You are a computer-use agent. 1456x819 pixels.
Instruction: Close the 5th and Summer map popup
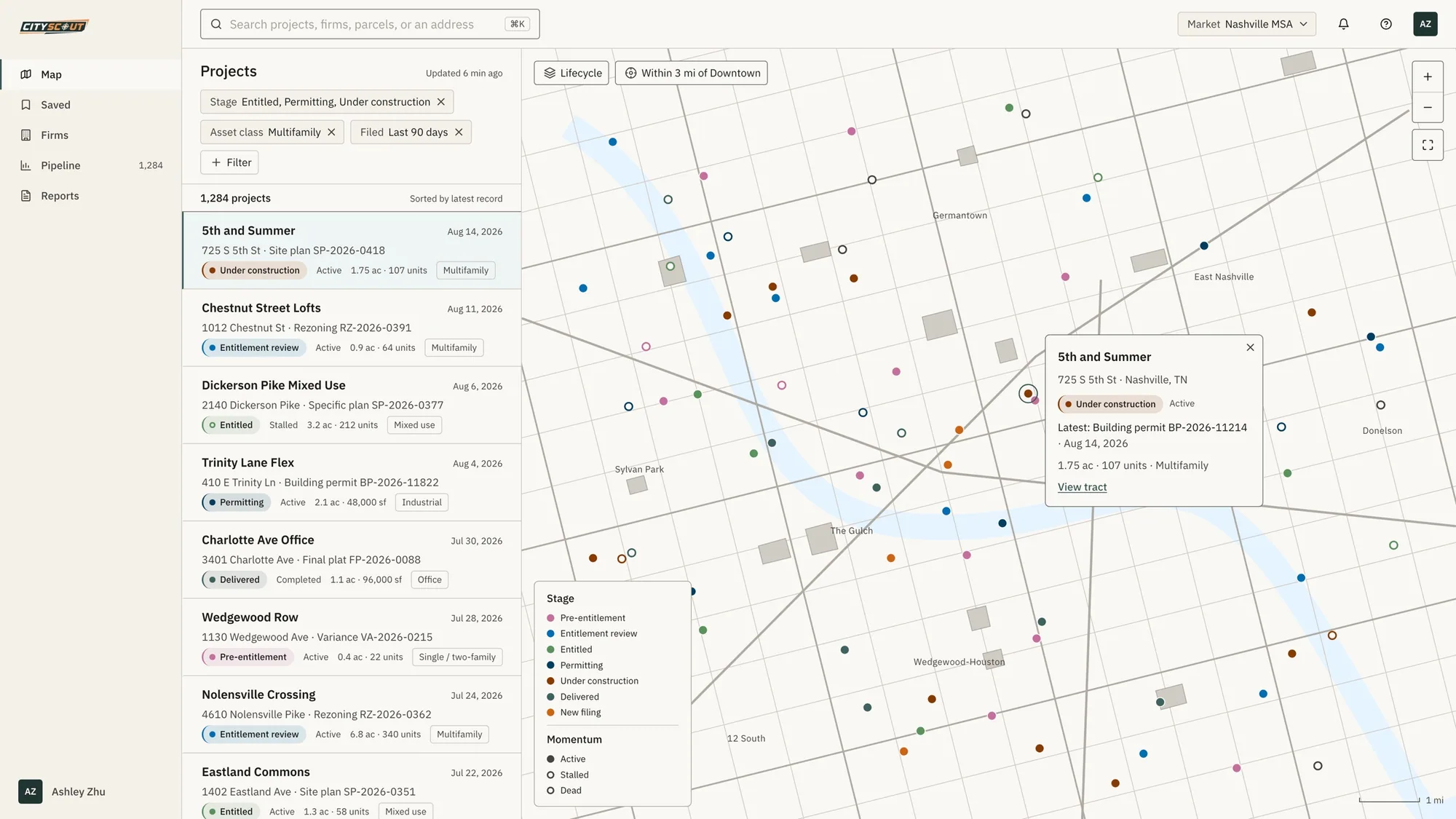[1250, 347]
